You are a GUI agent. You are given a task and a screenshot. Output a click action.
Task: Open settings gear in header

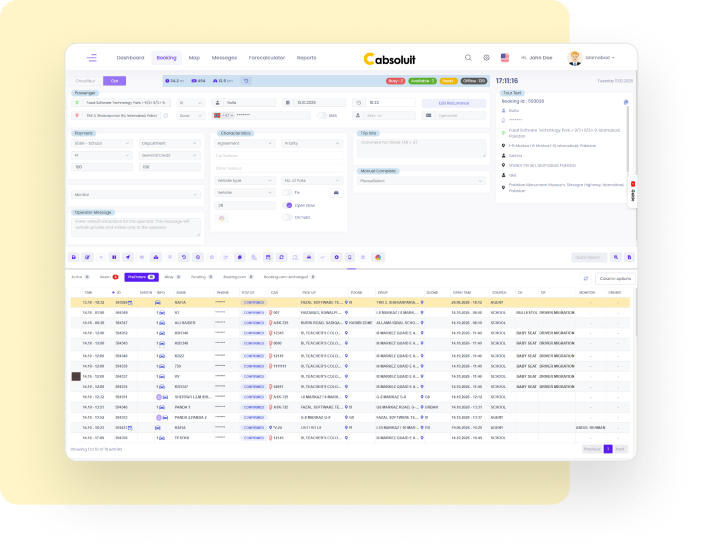click(486, 58)
